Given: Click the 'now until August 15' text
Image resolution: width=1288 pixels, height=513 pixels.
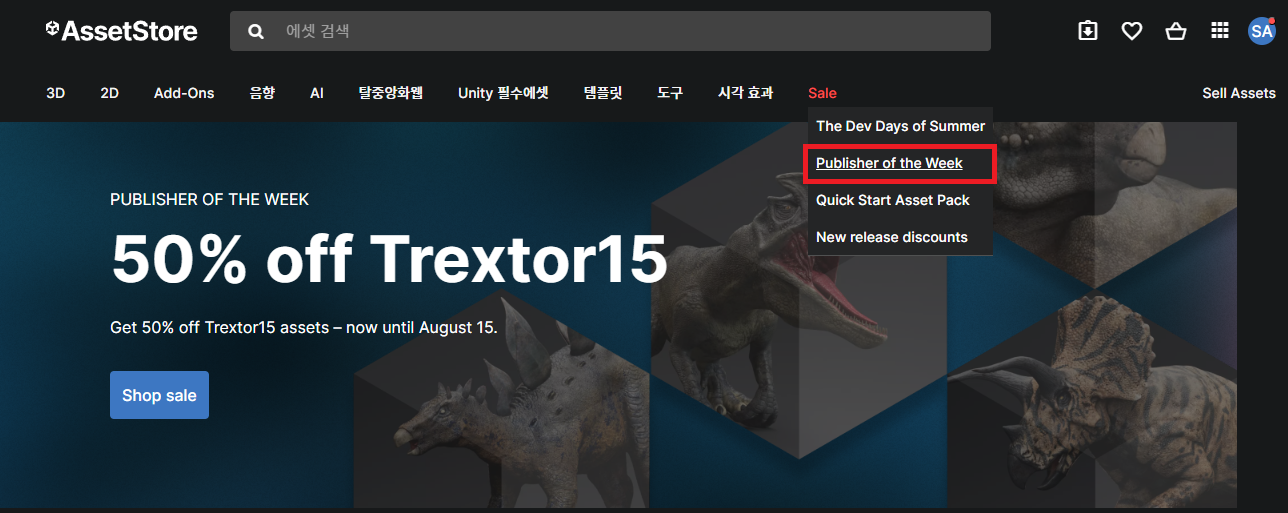Looking at the screenshot, I should coord(421,327).
